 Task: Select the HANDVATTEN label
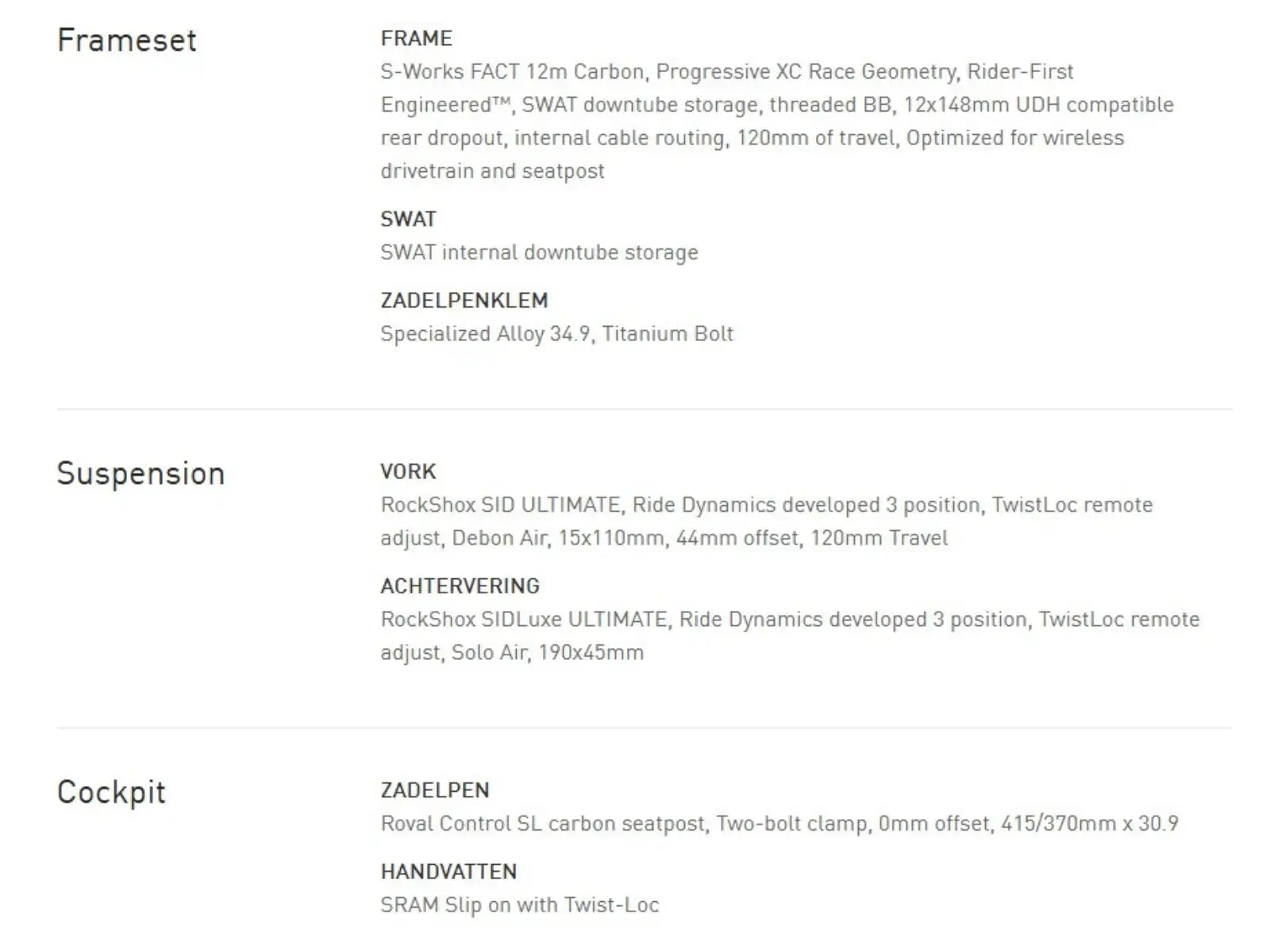click(x=449, y=872)
